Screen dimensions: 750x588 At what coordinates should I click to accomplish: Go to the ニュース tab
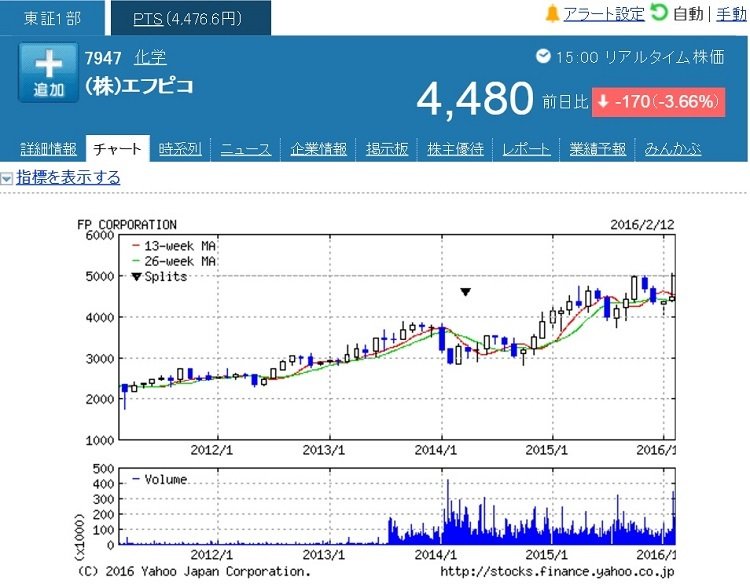point(245,149)
